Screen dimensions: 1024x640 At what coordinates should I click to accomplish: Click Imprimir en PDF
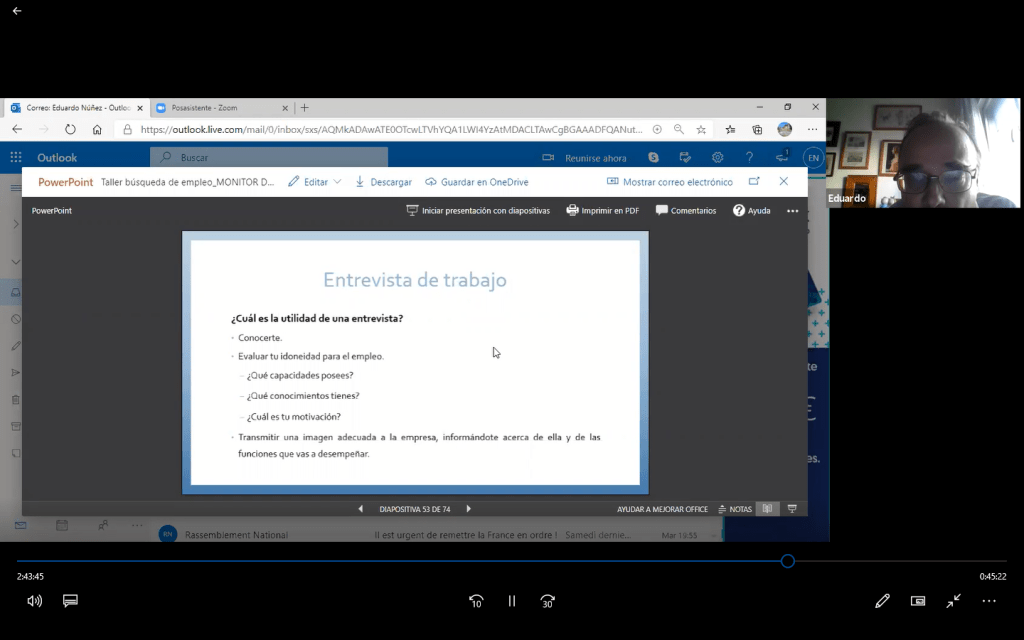pos(602,211)
